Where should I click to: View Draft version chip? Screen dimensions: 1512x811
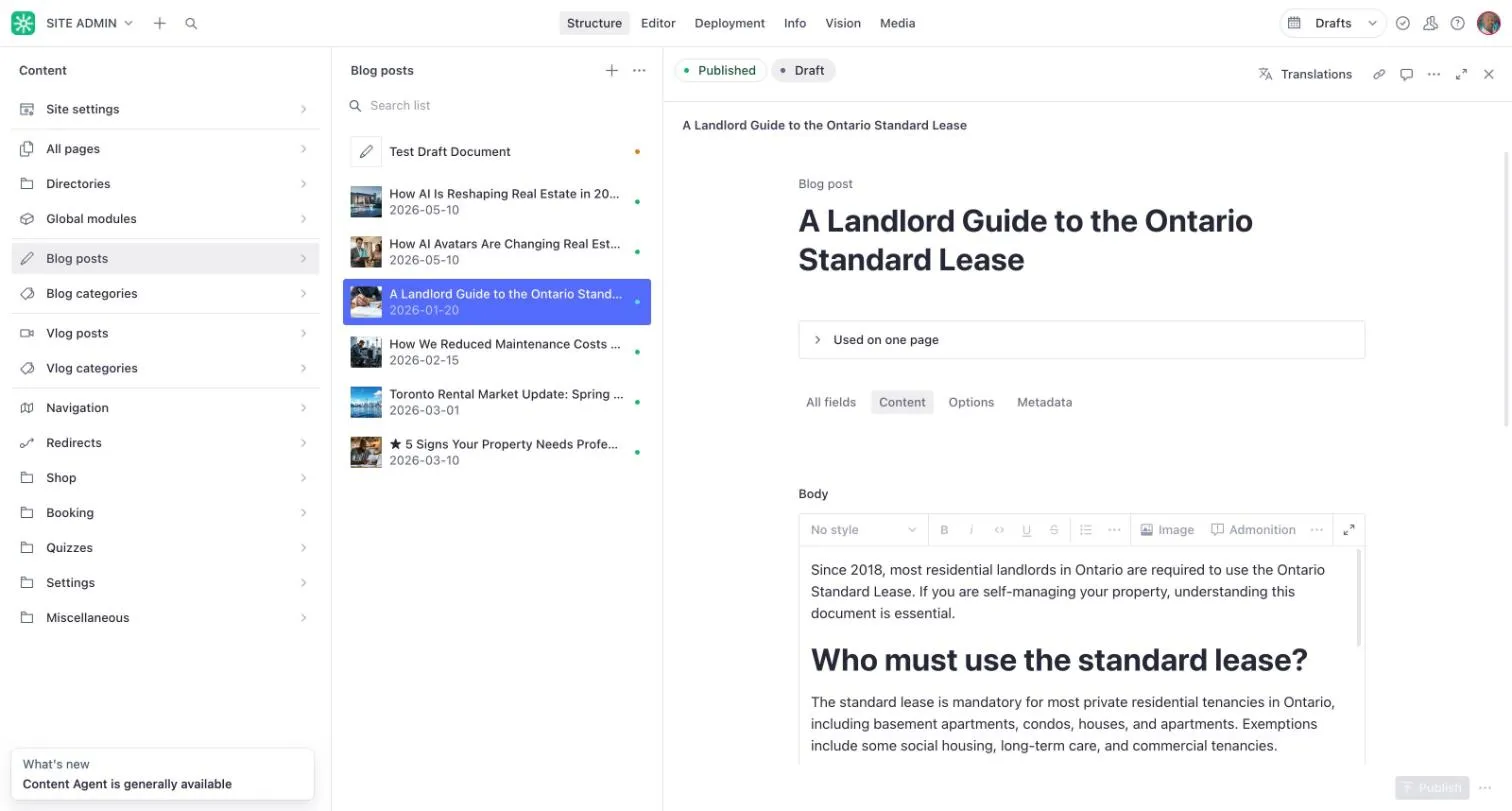pyautogui.click(x=803, y=70)
